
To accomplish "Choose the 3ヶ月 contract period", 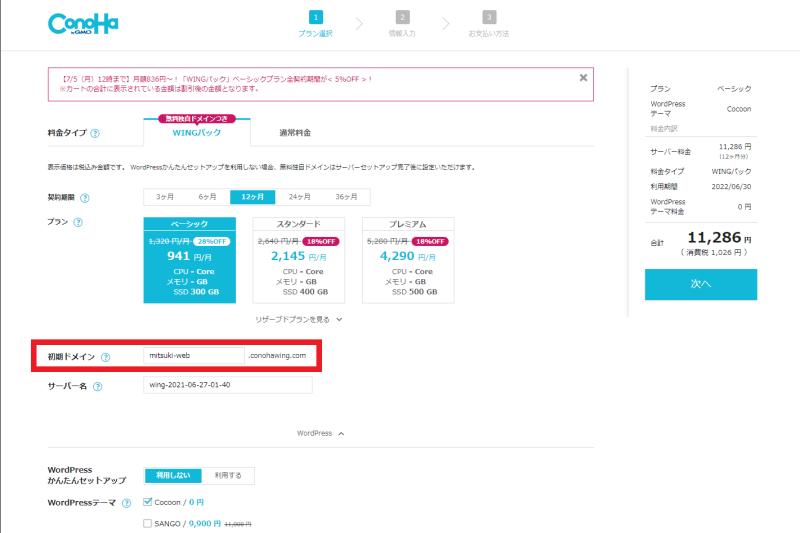I will point(165,197).
